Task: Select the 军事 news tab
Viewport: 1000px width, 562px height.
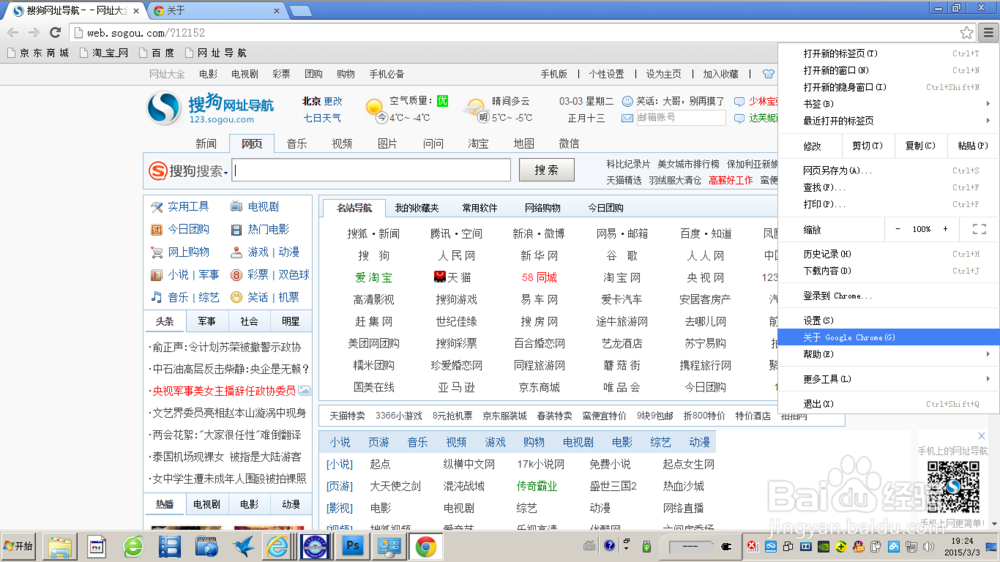Action: point(207,322)
